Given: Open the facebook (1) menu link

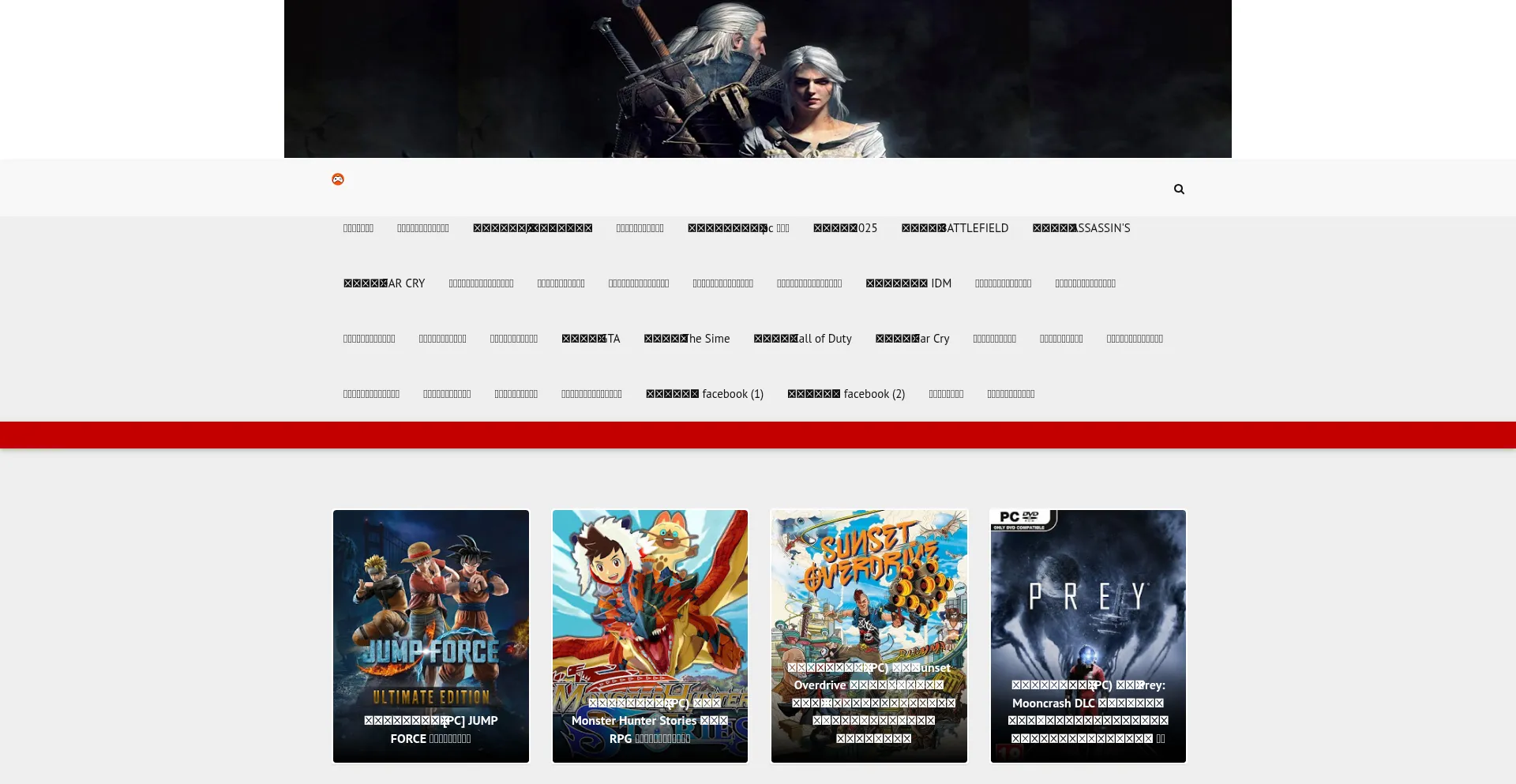Looking at the screenshot, I should point(704,394).
